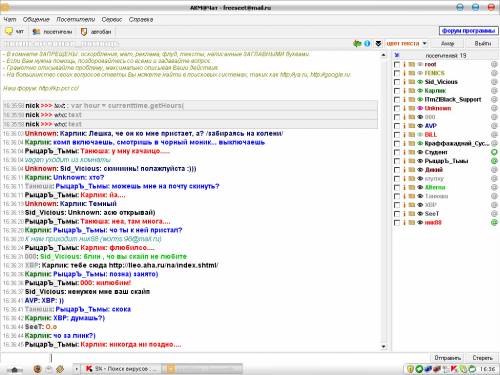Image resolution: width=500 pixels, height=375 pixels.
Task: Tick the checkbox next to FENICS
Action: [x=397, y=73]
